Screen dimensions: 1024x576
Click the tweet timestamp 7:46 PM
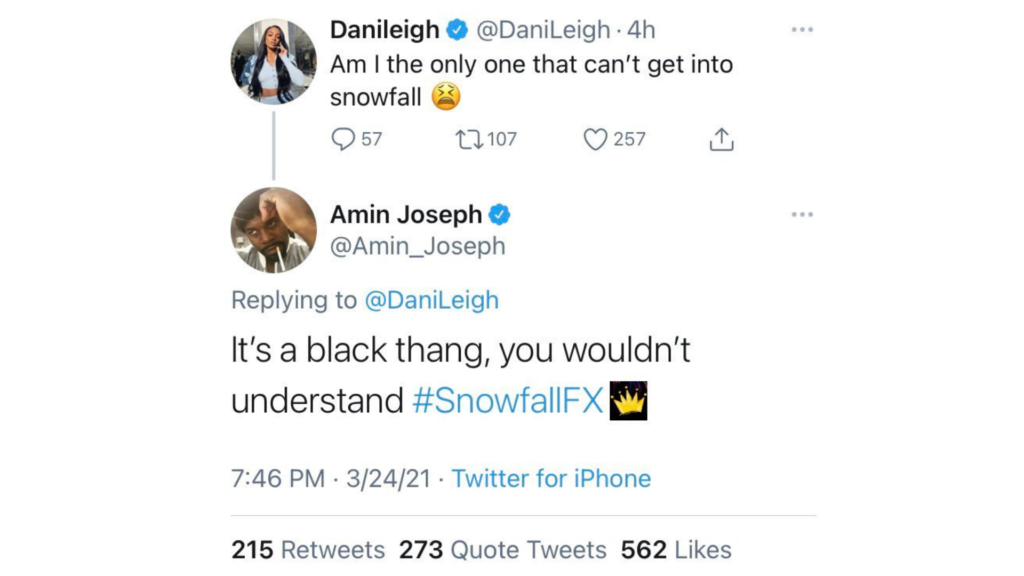278,479
